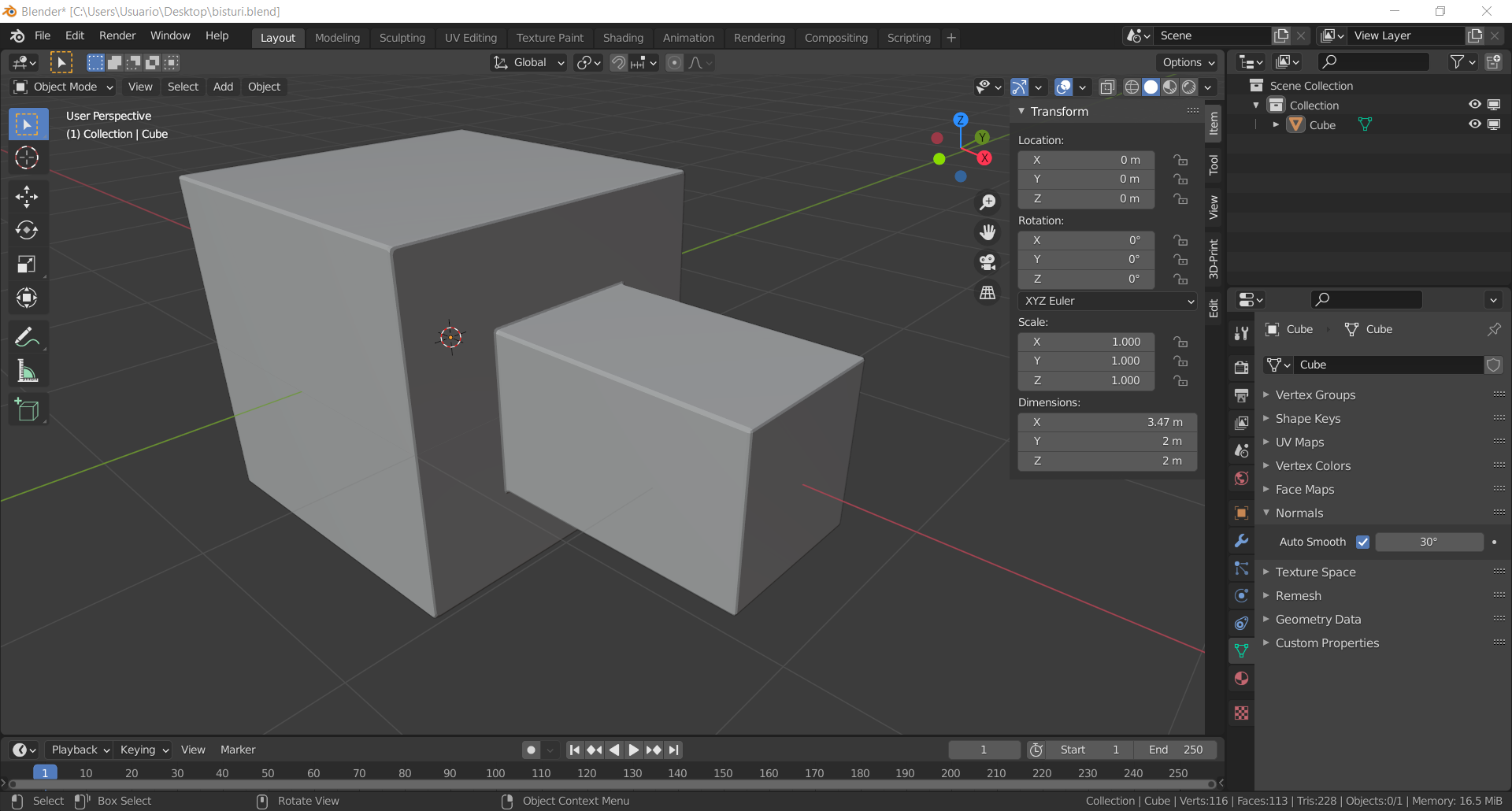
Task: Toggle Auto Smooth checkbox
Action: click(x=1362, y=542)
